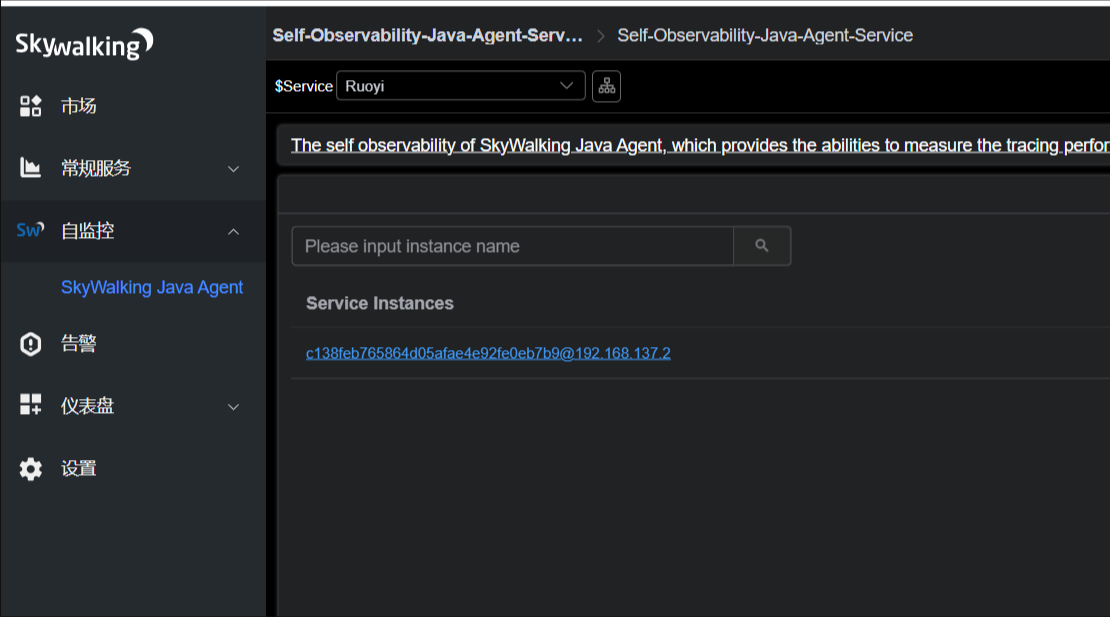
Task: Open the 市场 marketplace icon
Action: click(x=30, y=106)
